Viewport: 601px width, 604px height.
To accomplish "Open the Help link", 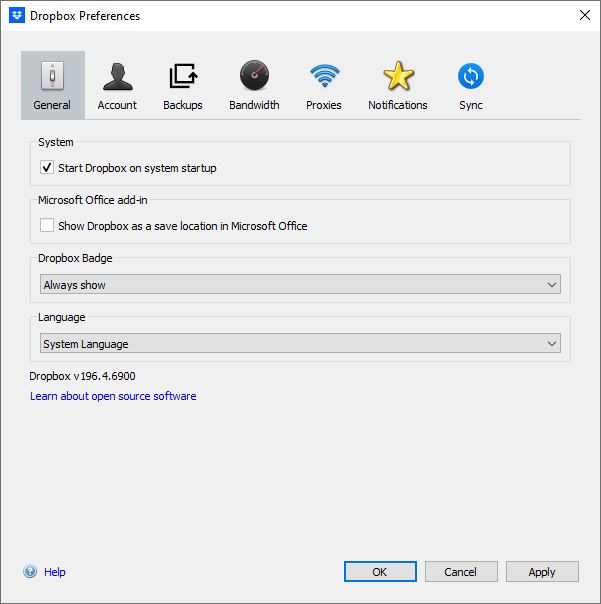I will pyautogui.click(x=55, y=572).
